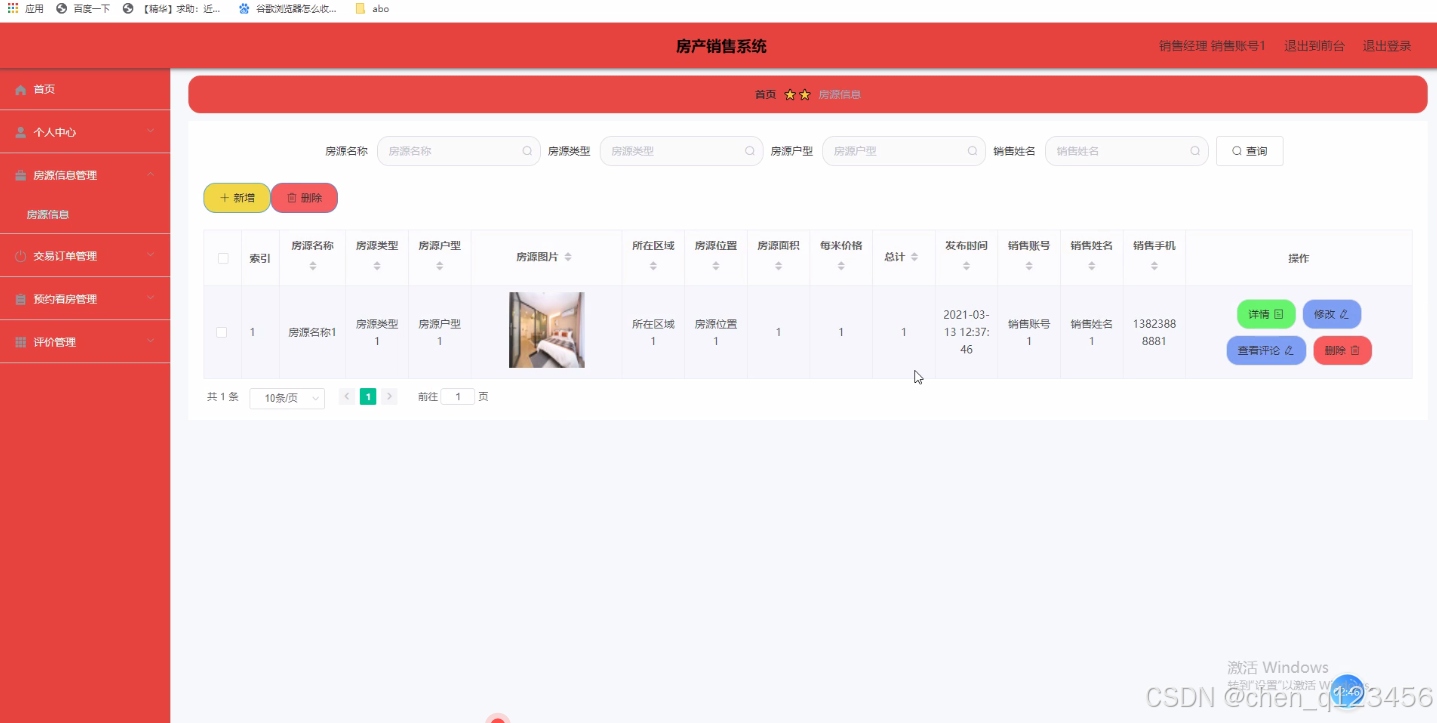Check the checkbox for row 1
This screenshot has width=1437, height=723.
tap(223, 331)
